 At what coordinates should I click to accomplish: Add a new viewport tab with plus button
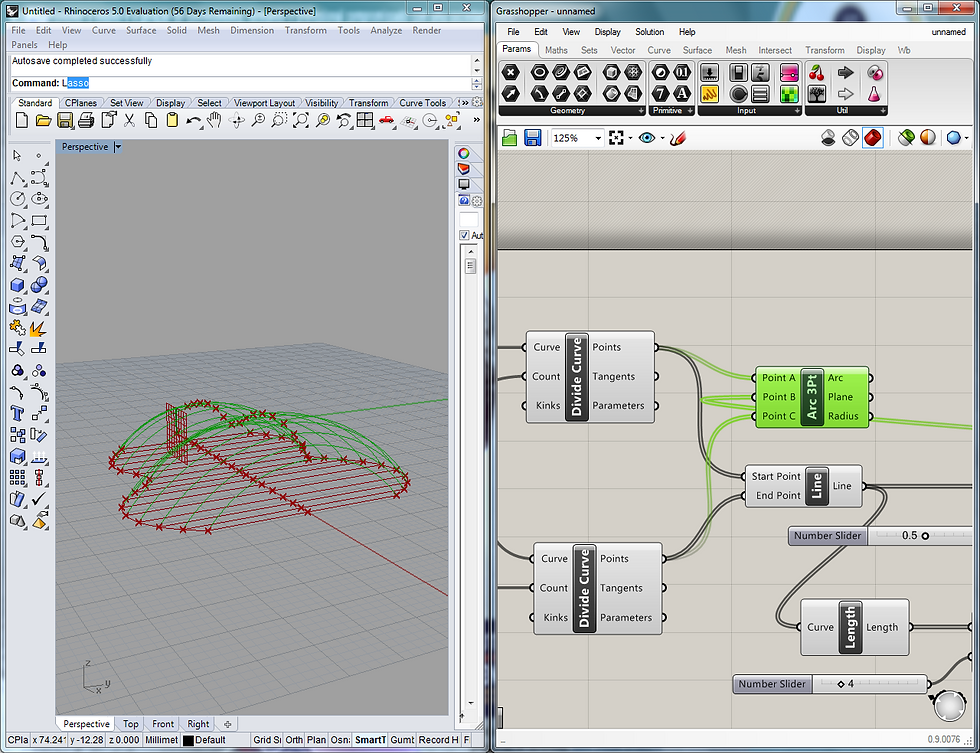point(228,724)
